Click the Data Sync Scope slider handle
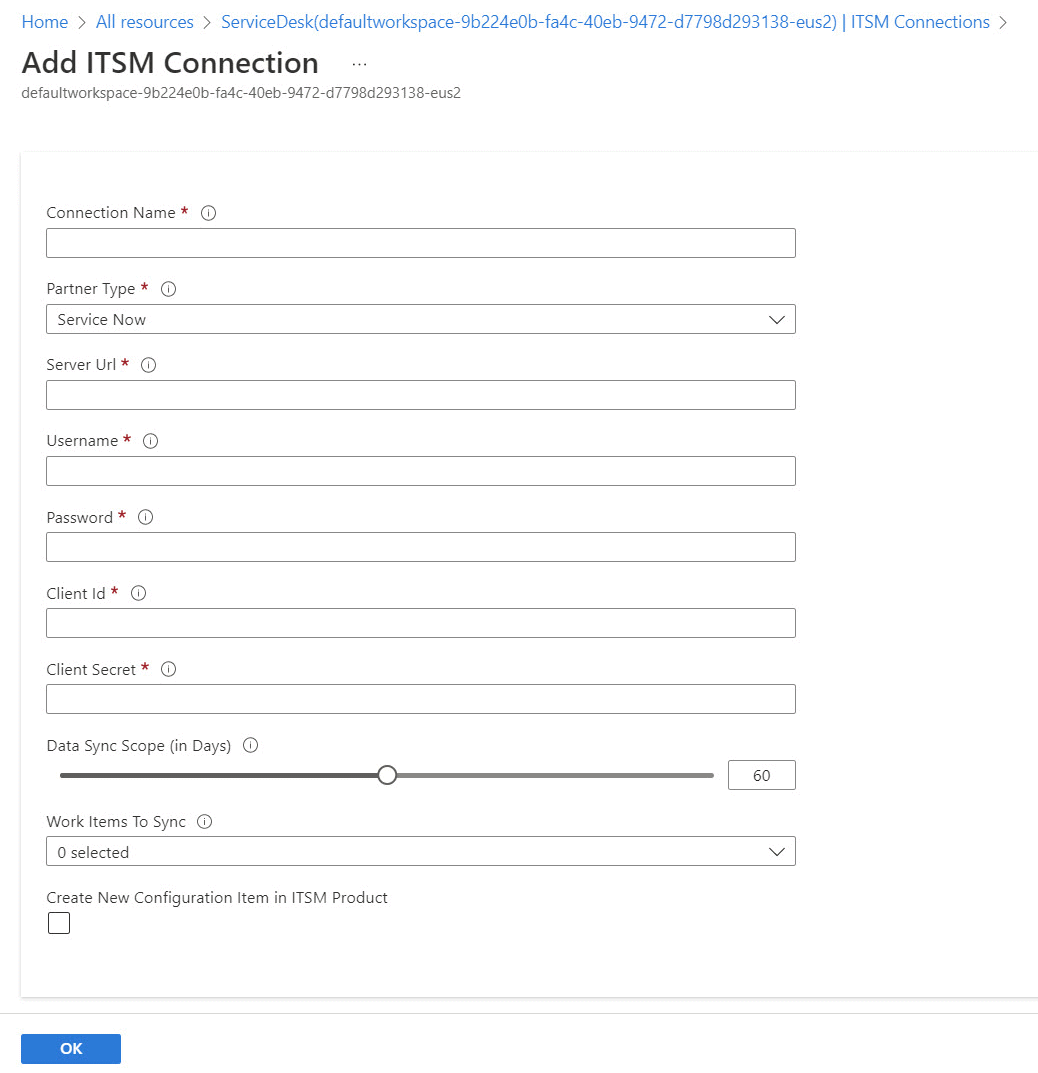The width and height of the screenshot is (1038, 1073). (387, 775)
